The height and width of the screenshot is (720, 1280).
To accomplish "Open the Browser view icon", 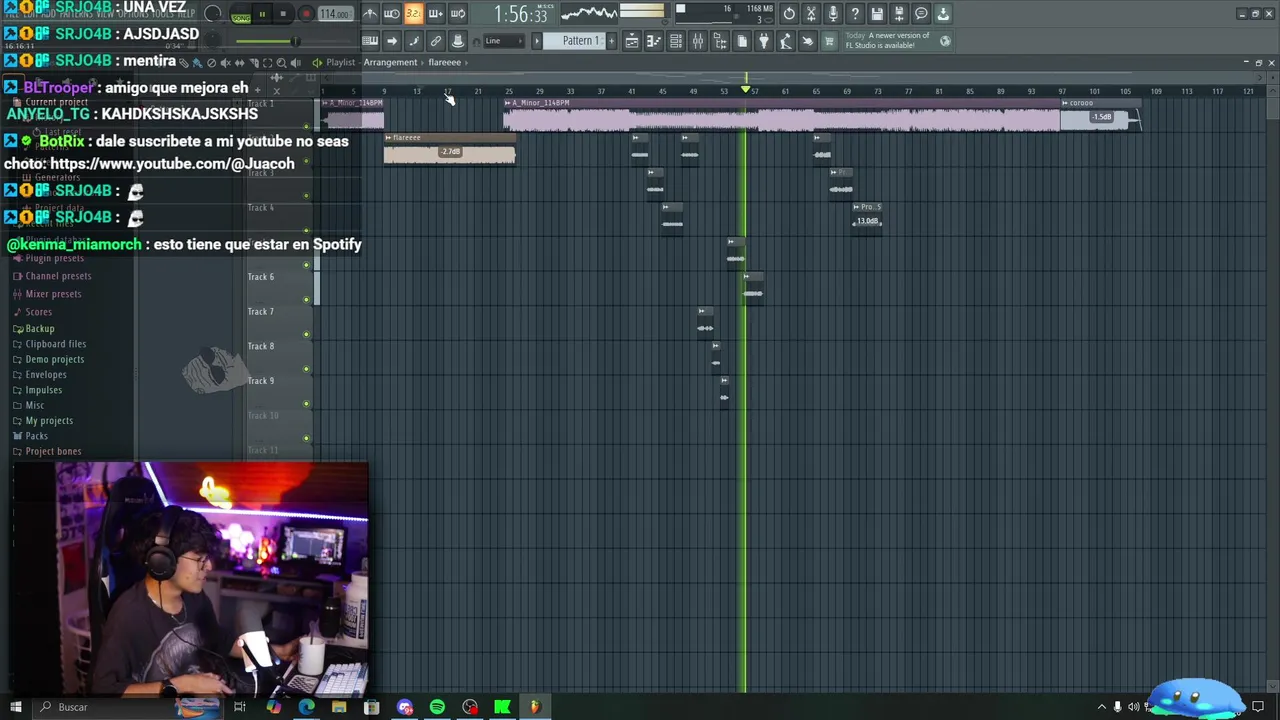I will pos(720,41).
